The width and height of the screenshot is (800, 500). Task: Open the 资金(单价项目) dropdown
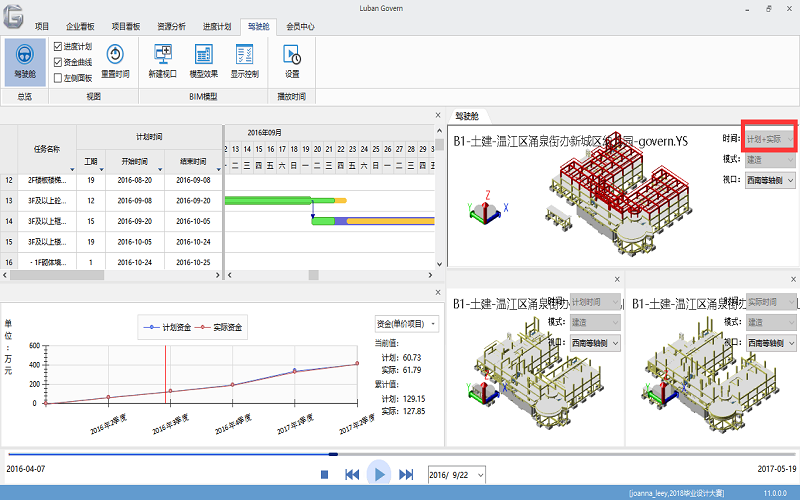(406, 324)
